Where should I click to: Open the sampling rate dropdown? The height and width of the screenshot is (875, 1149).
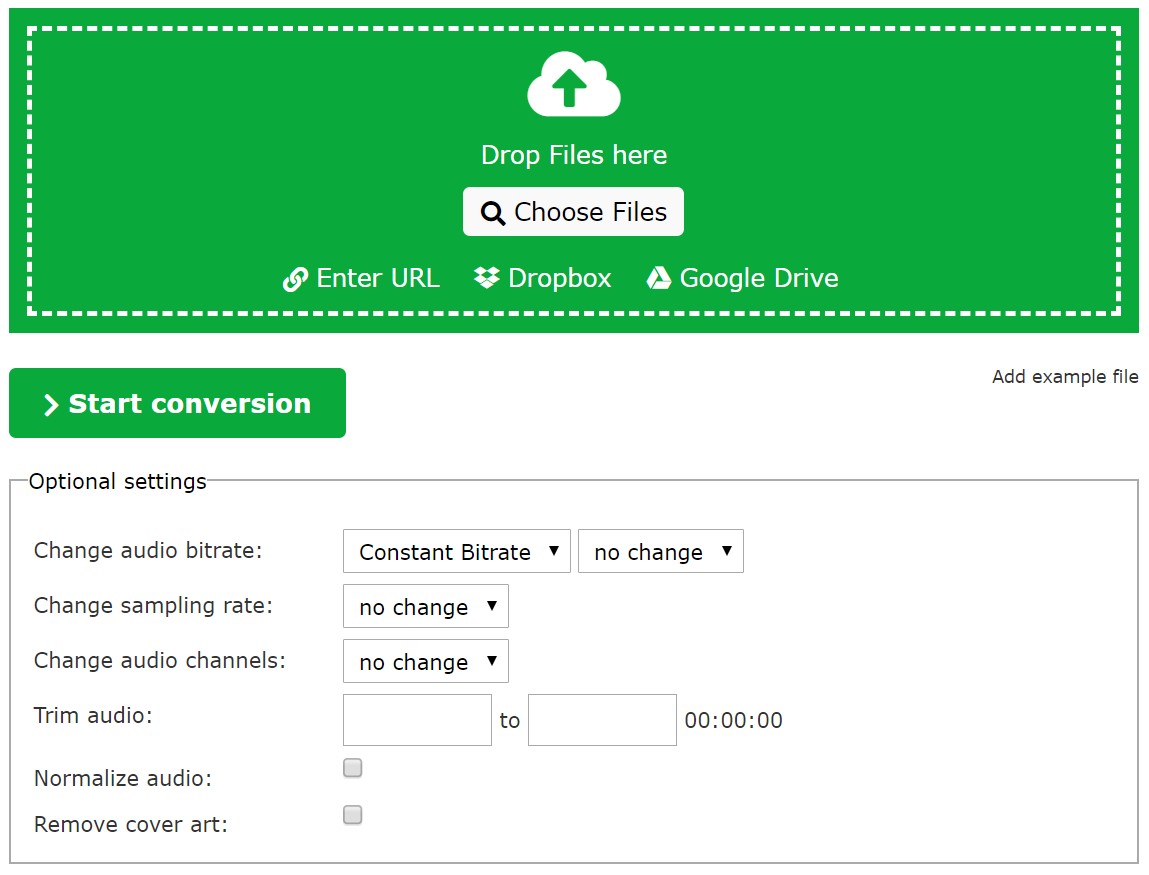pos(426,606)
